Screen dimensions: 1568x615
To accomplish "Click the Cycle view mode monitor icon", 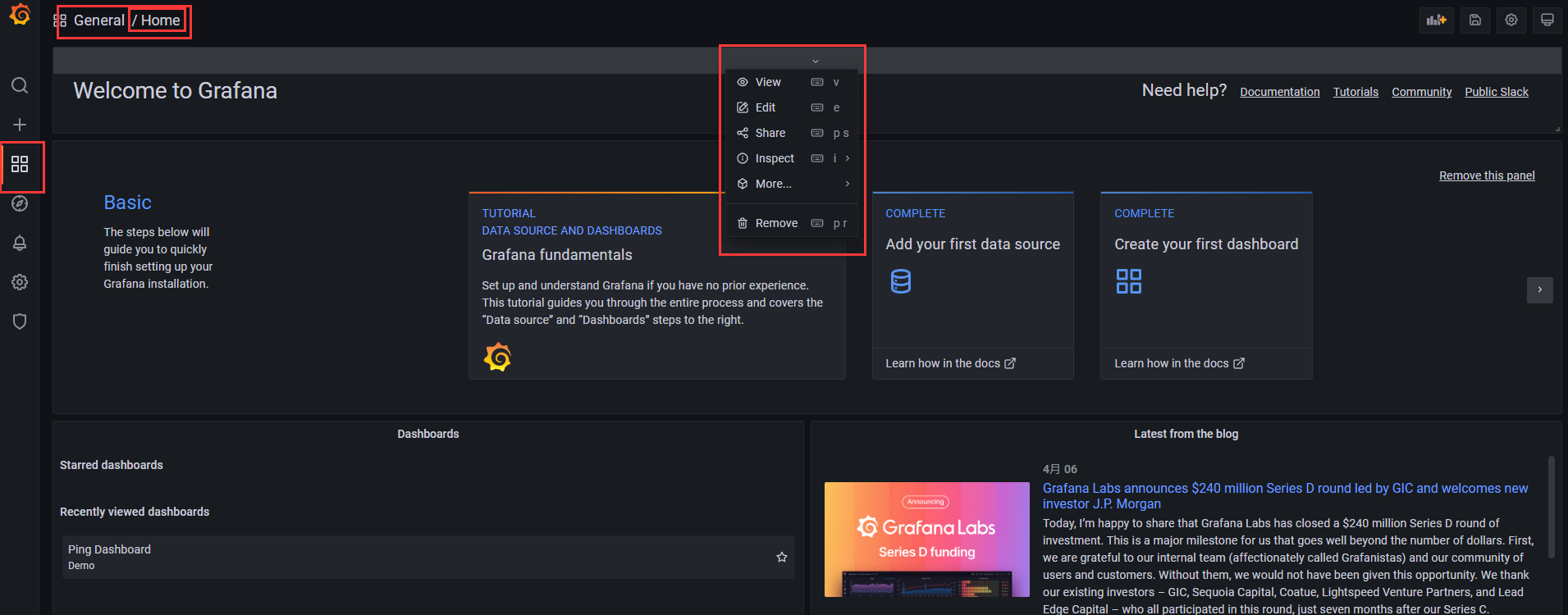I will tap(1547, 20).
